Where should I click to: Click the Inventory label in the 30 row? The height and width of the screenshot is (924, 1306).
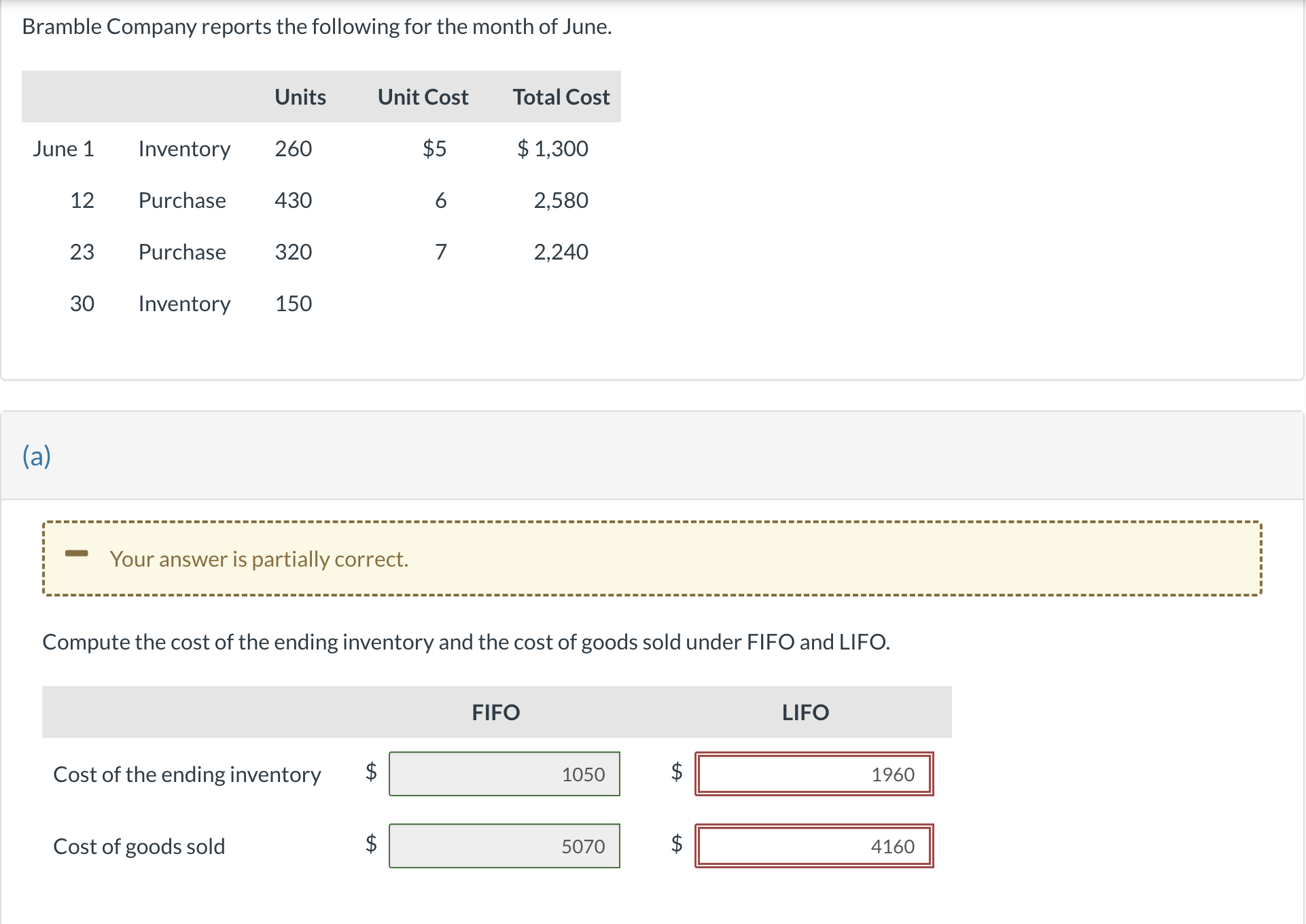point(184,304)
